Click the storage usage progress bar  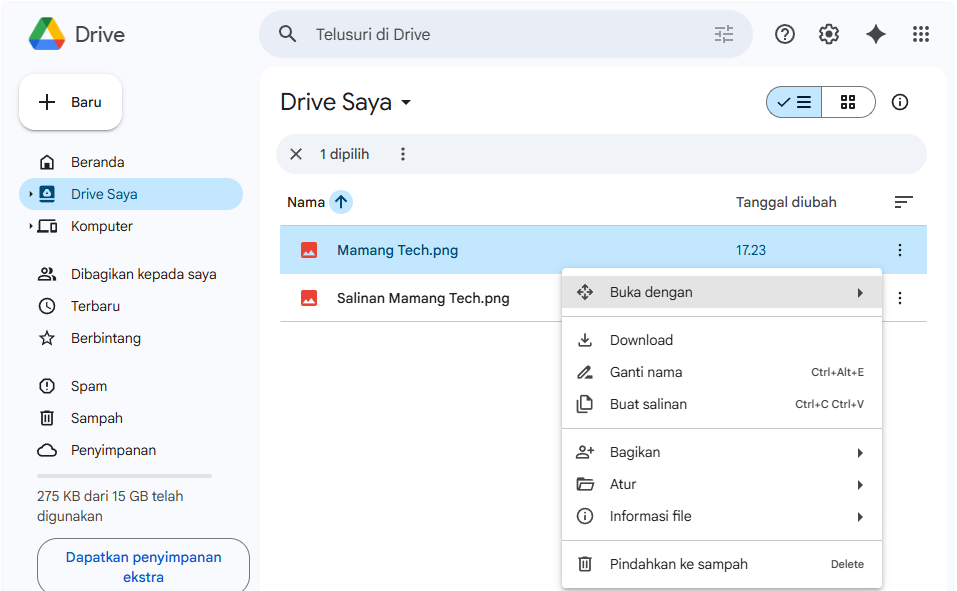(125, 476)
